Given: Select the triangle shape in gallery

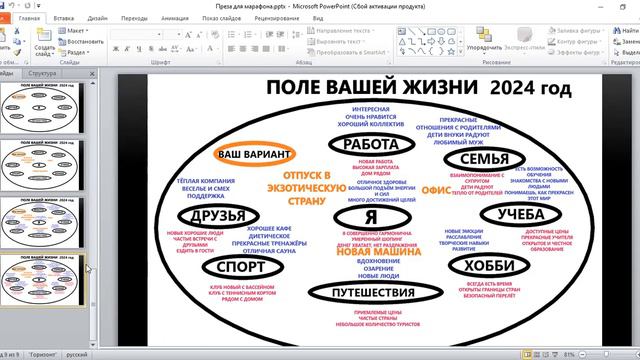Looking at the screenshot, I should 402,42.
